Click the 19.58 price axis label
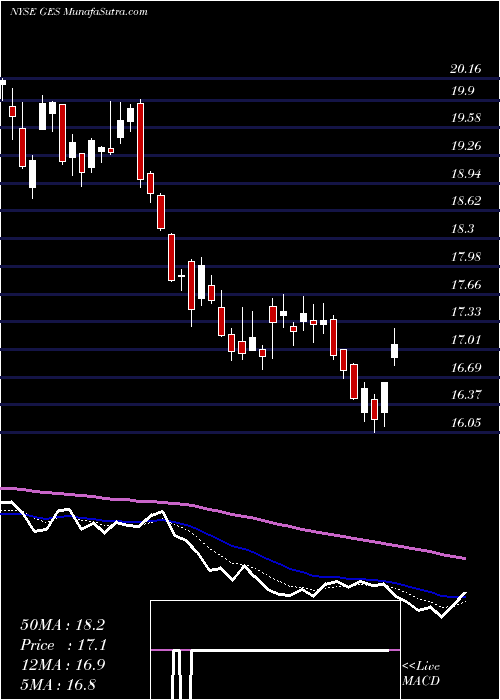This screenshot has width=500, height=700. (x=466, y=118)
